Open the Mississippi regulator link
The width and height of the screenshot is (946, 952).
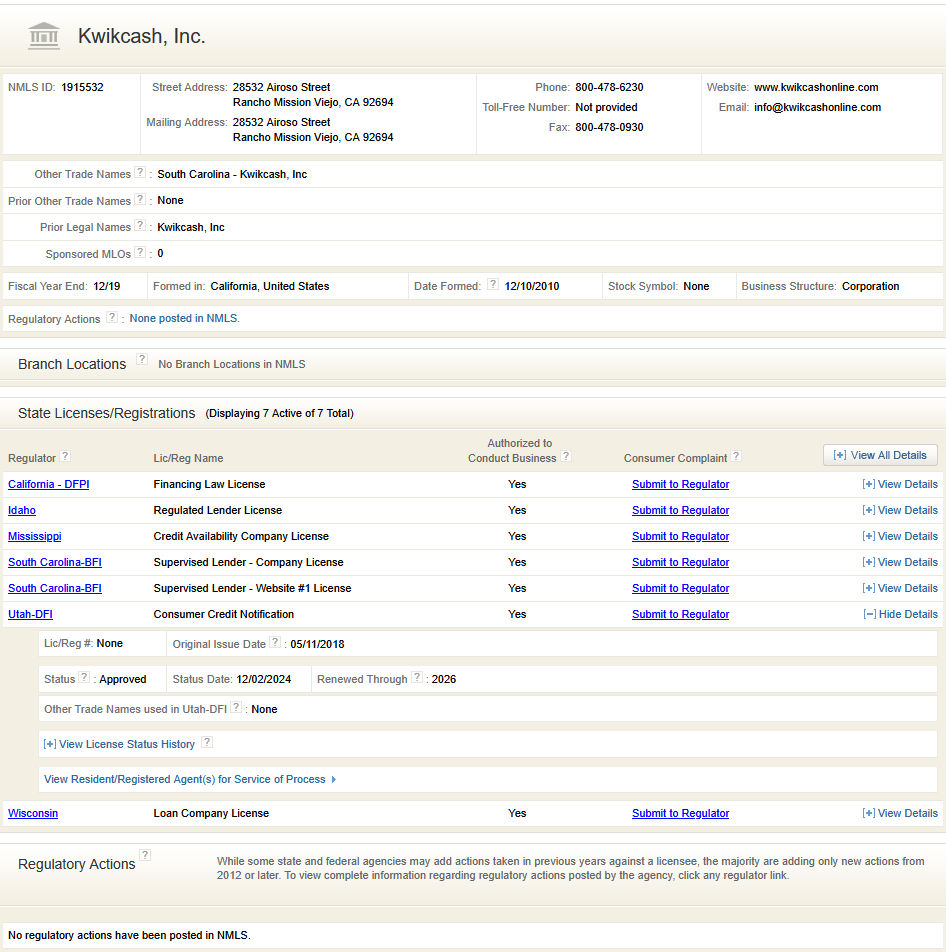(34, 536)
